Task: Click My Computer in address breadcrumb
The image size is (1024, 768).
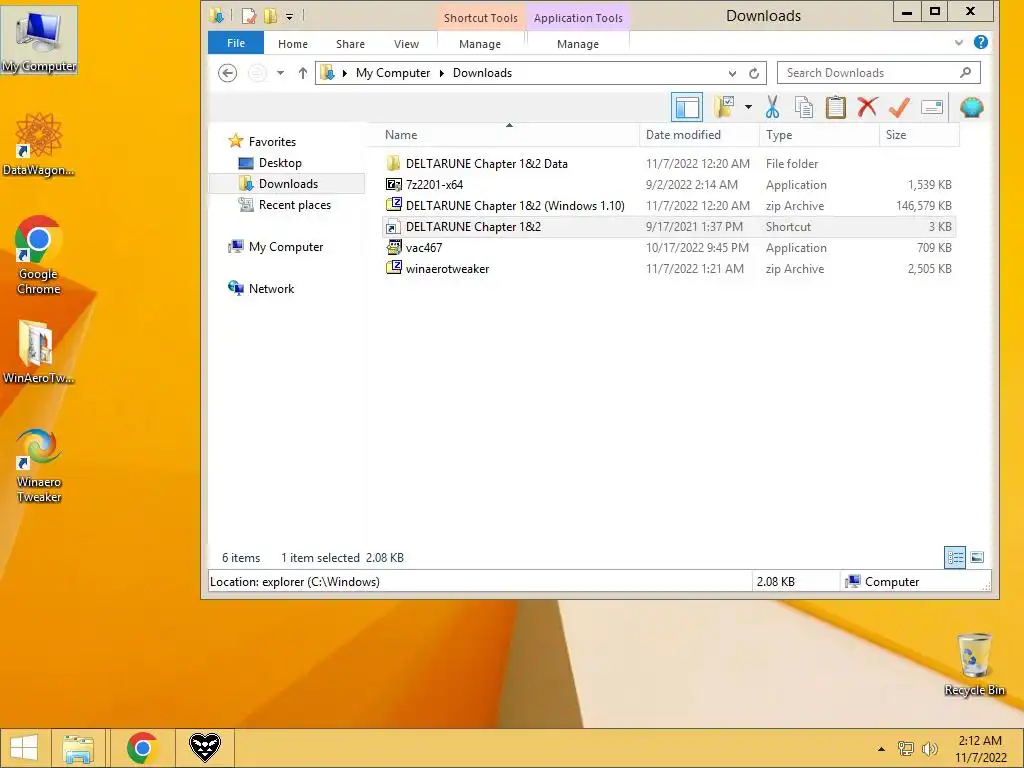Action: 393,73
